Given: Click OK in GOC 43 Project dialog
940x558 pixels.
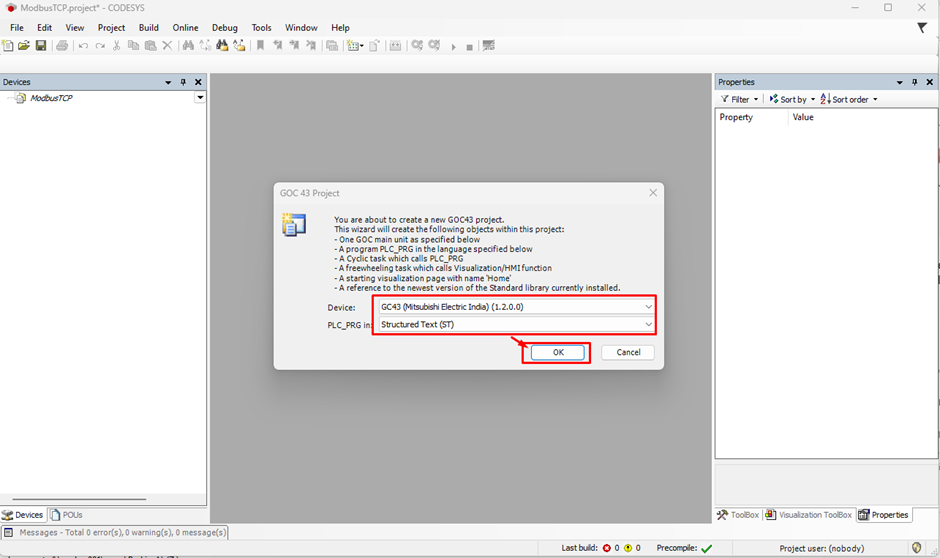Looking at the screenshot, I should (x=558, y=352).
